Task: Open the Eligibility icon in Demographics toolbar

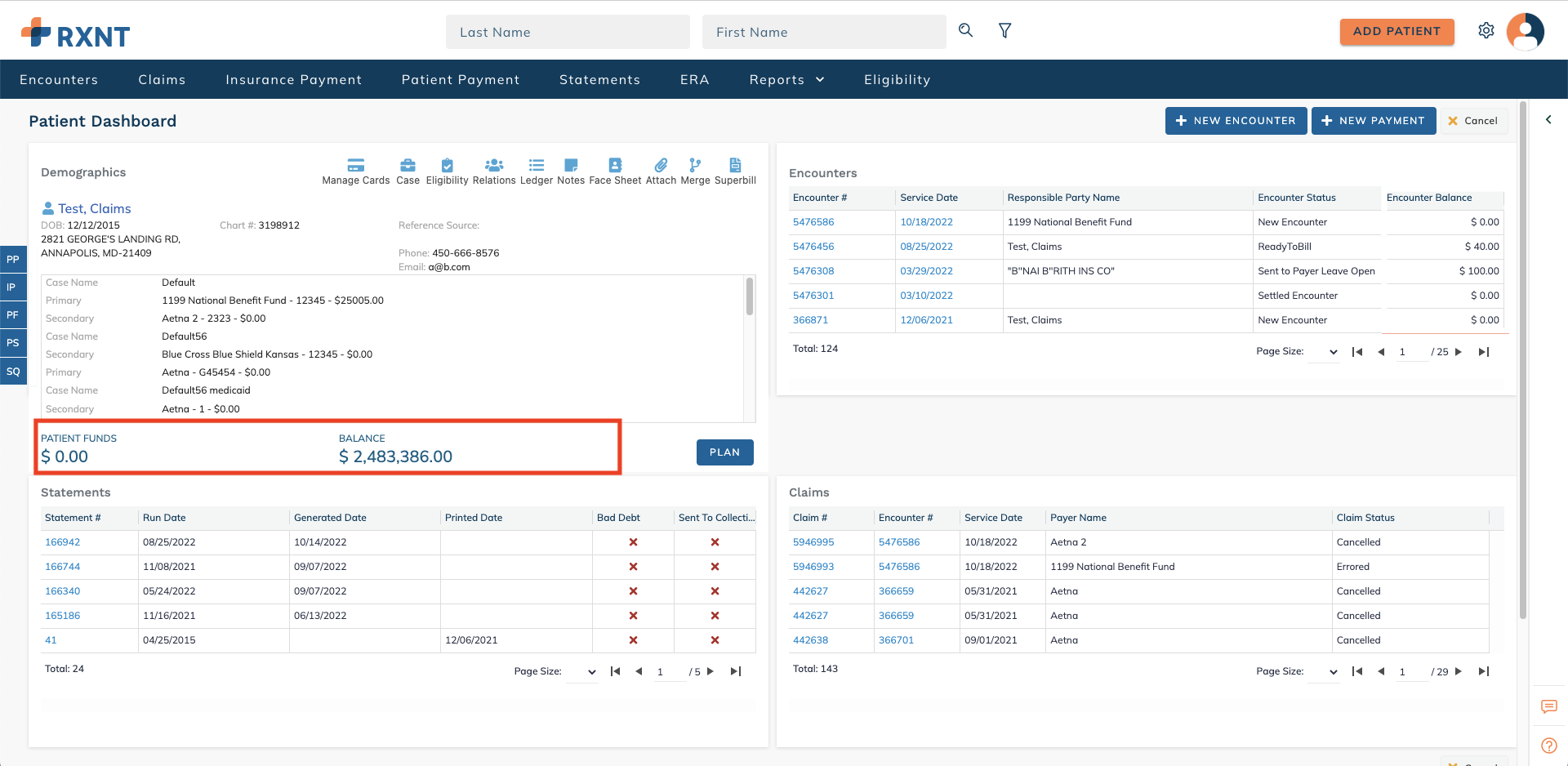Action: 447,171
